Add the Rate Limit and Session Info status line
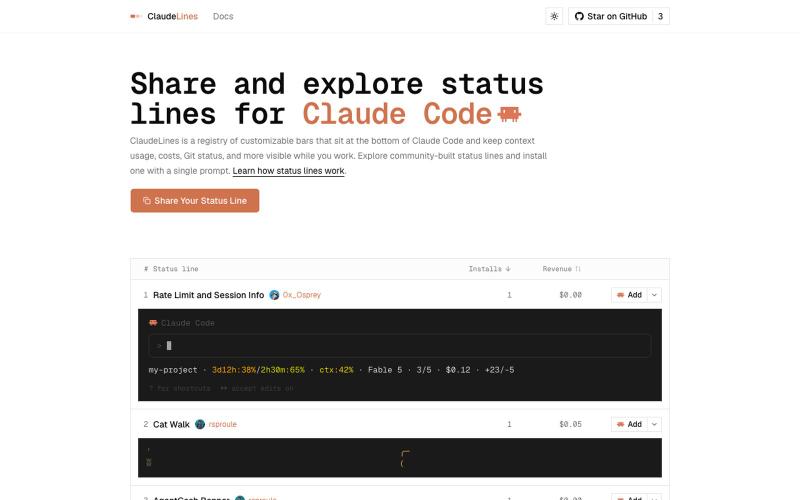This screenshot has width=800, height=500. [x=629, y=295]
